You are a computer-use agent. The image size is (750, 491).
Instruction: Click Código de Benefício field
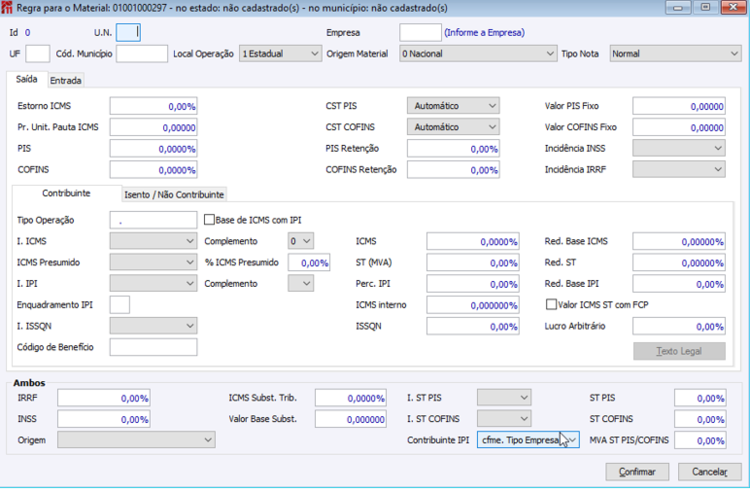(x=153, y=347)
